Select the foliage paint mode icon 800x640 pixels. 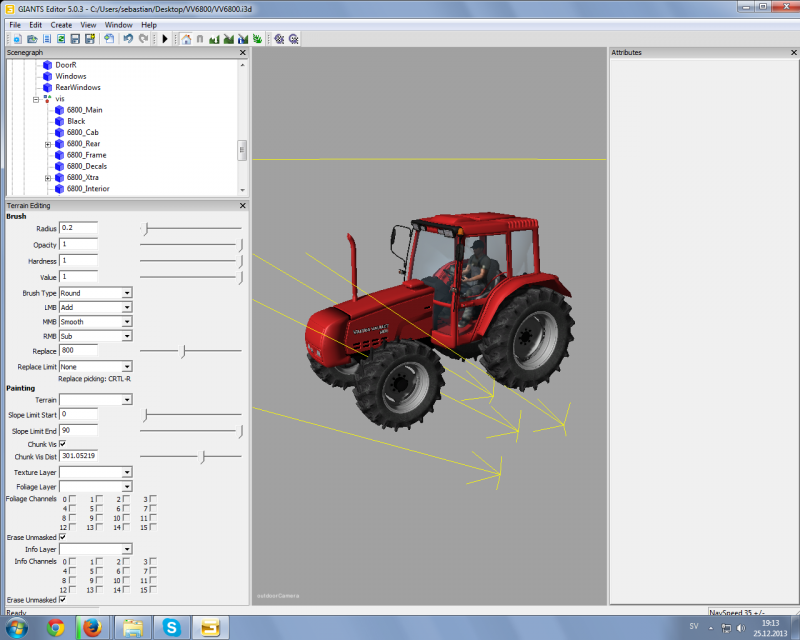coord(257,39)
